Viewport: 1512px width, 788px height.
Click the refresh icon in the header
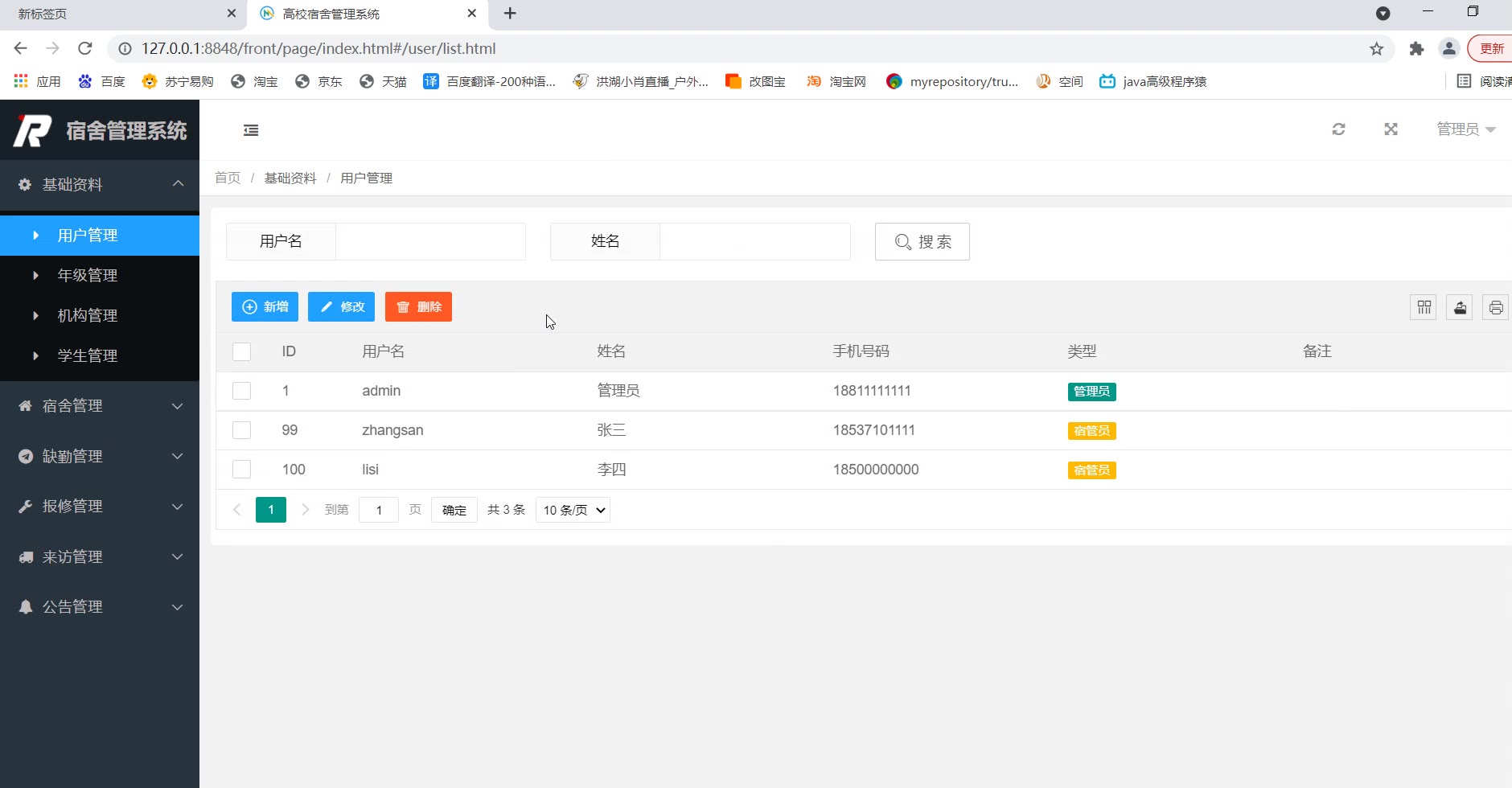coord(1338,129)
